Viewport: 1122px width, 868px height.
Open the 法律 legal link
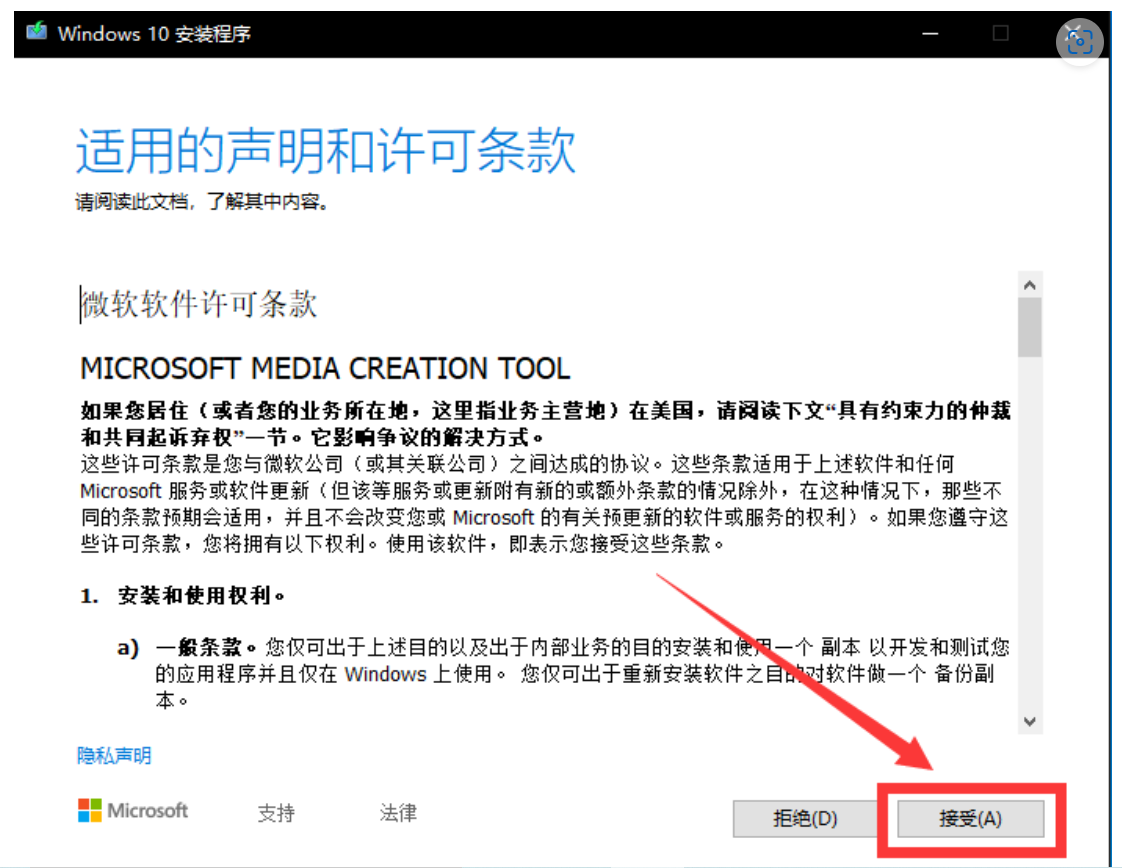(x=398, y=812)
